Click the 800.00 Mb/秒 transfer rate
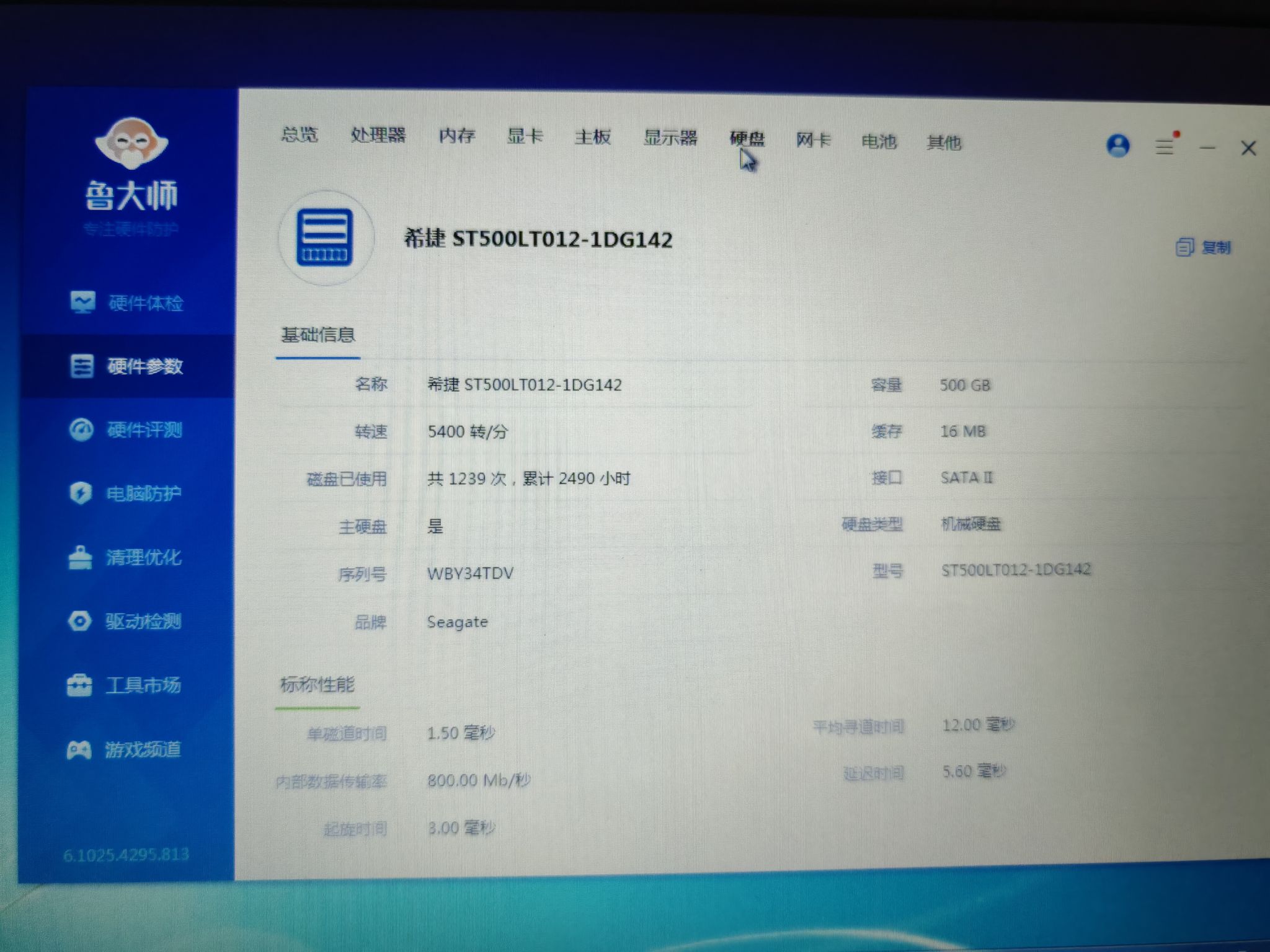 479,780
